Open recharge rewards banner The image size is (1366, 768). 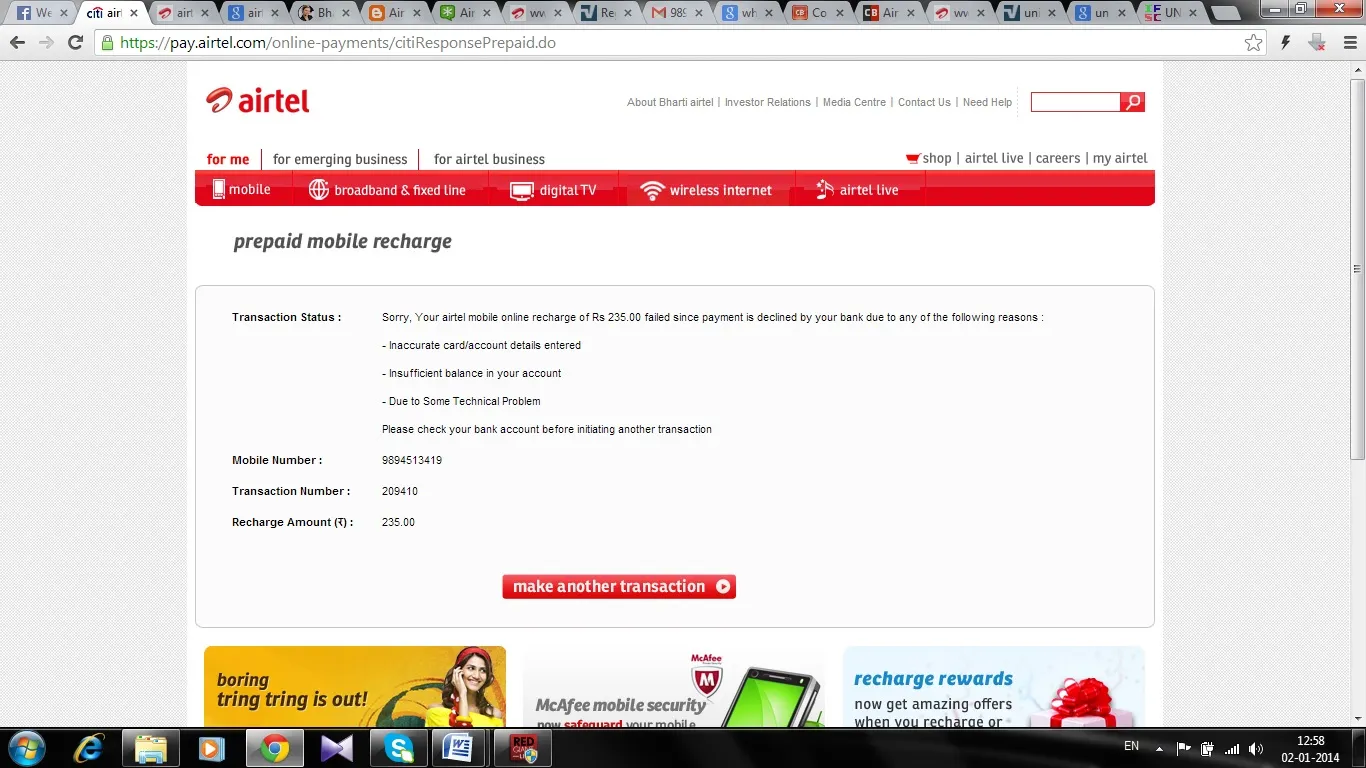[x=994, y=687]
